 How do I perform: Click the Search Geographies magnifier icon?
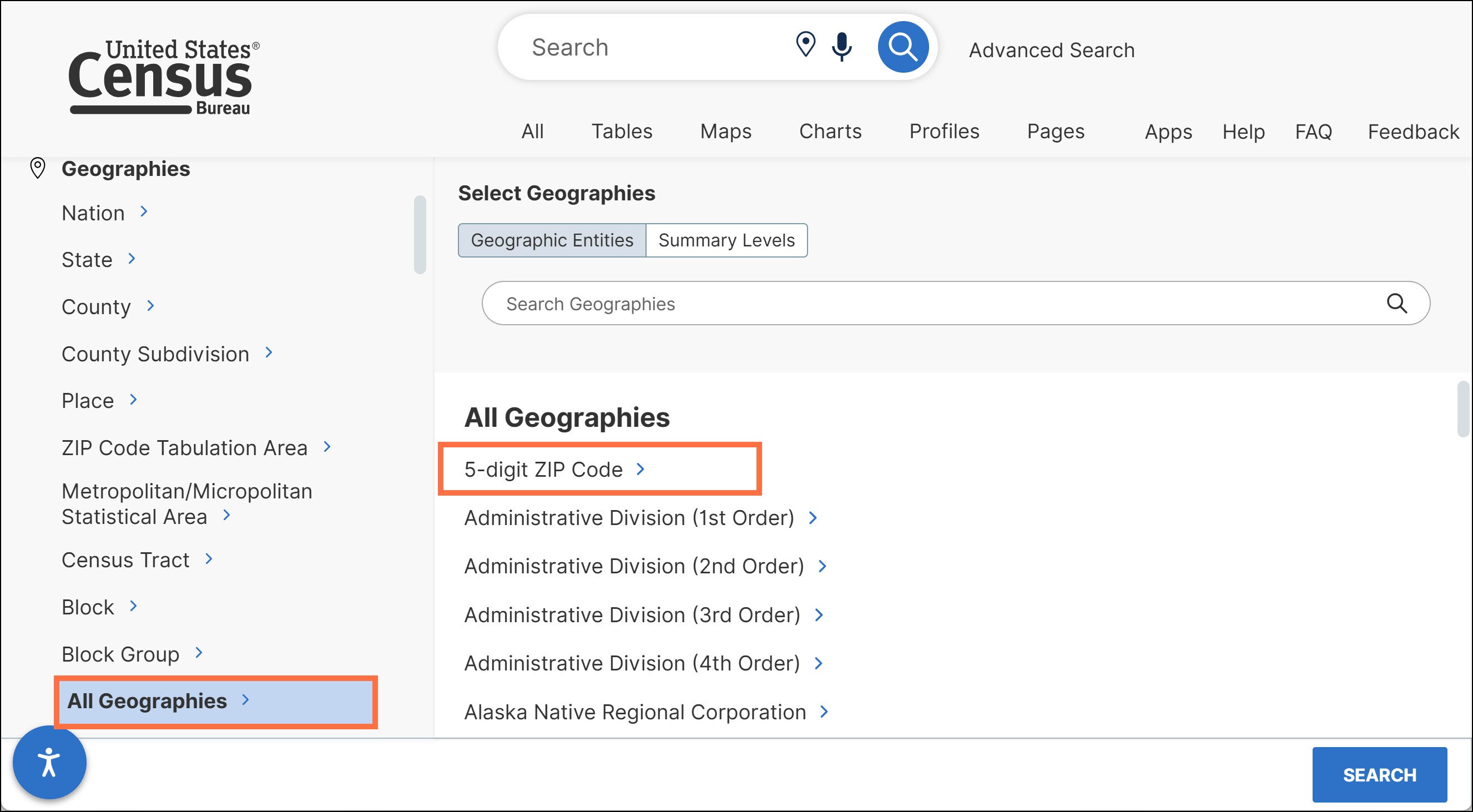(x=1397, y=303)
